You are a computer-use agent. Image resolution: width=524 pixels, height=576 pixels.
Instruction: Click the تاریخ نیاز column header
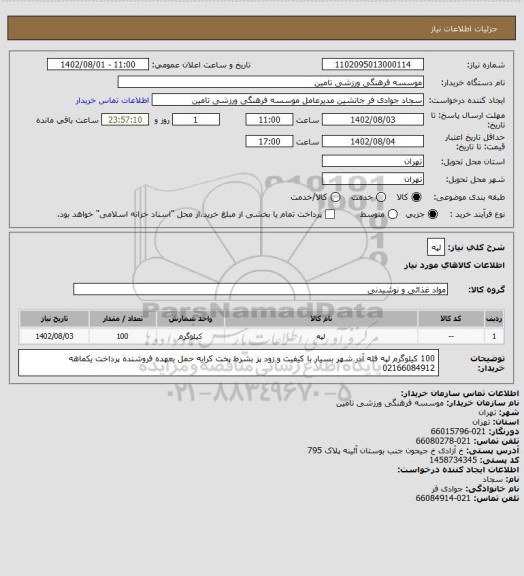pyautogui.click(x=54, y=318)
